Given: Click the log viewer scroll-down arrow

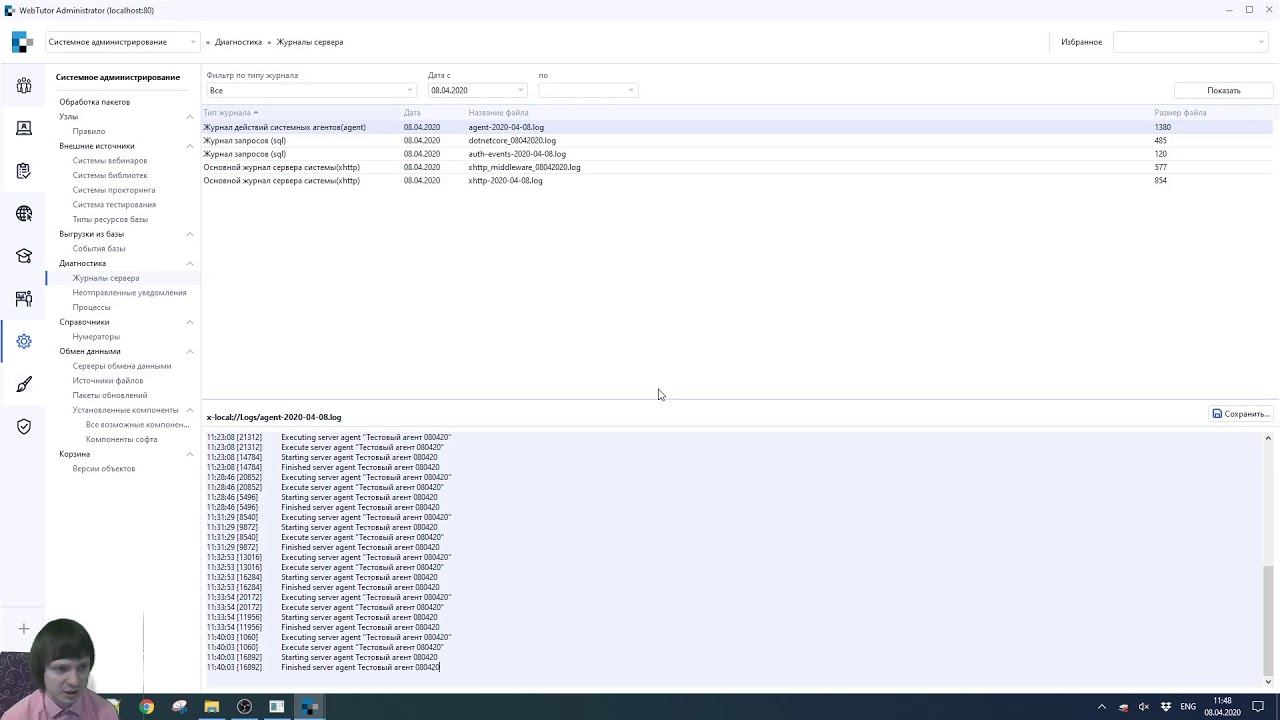Looking at the screenshot, I should [x=1268, y=682].
